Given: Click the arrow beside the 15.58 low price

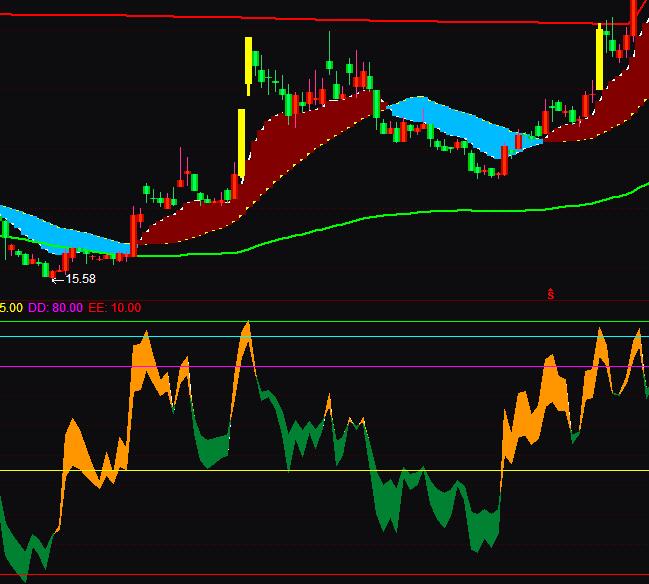Looking at the screenshot, I should point(58,279).
